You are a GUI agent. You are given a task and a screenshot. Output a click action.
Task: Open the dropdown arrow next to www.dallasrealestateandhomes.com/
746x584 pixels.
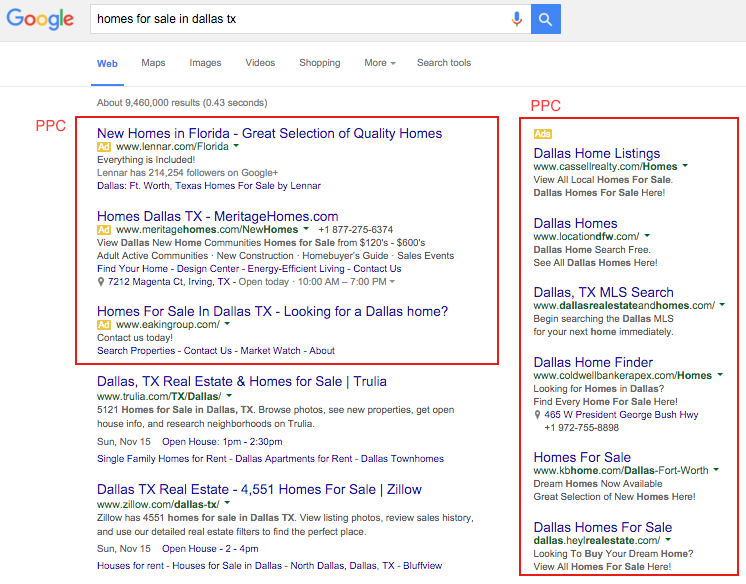722,305
